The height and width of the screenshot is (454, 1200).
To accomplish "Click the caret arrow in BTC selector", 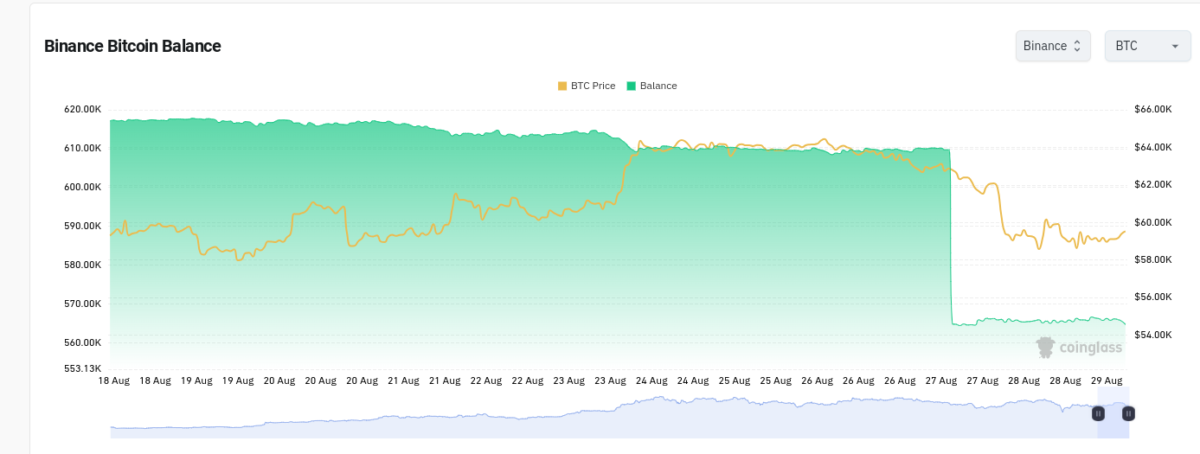I will pyautogui.click(x=1174, y=46).
